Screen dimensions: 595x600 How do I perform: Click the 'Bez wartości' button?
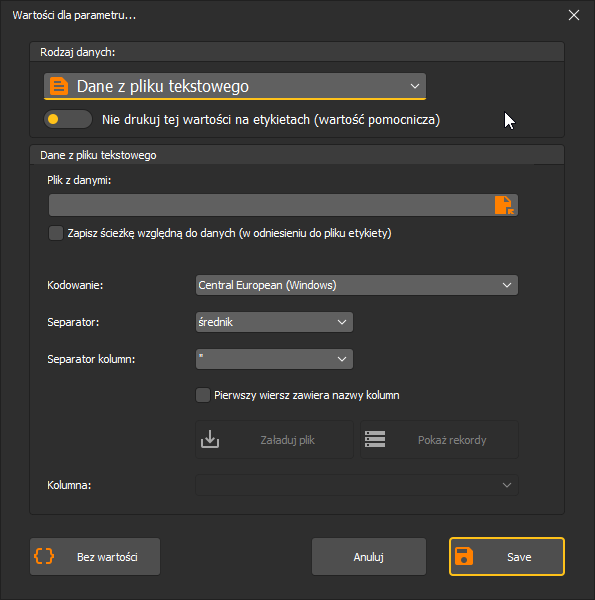coord(95,557)
